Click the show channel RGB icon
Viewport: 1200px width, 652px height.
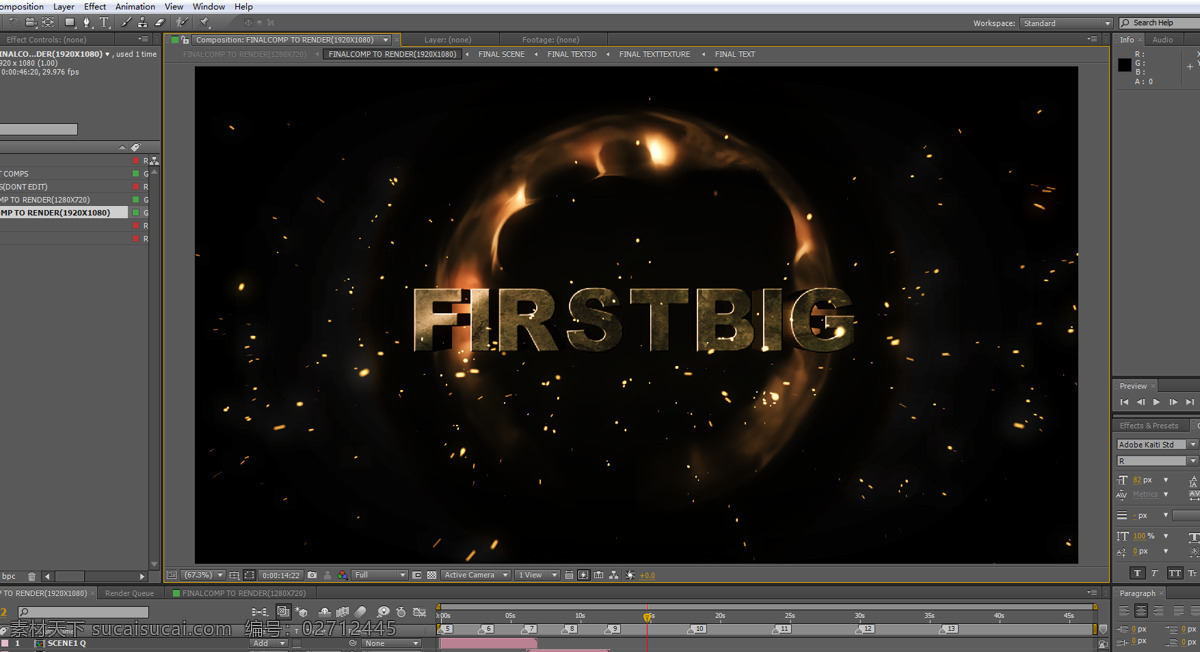[342, 575]
